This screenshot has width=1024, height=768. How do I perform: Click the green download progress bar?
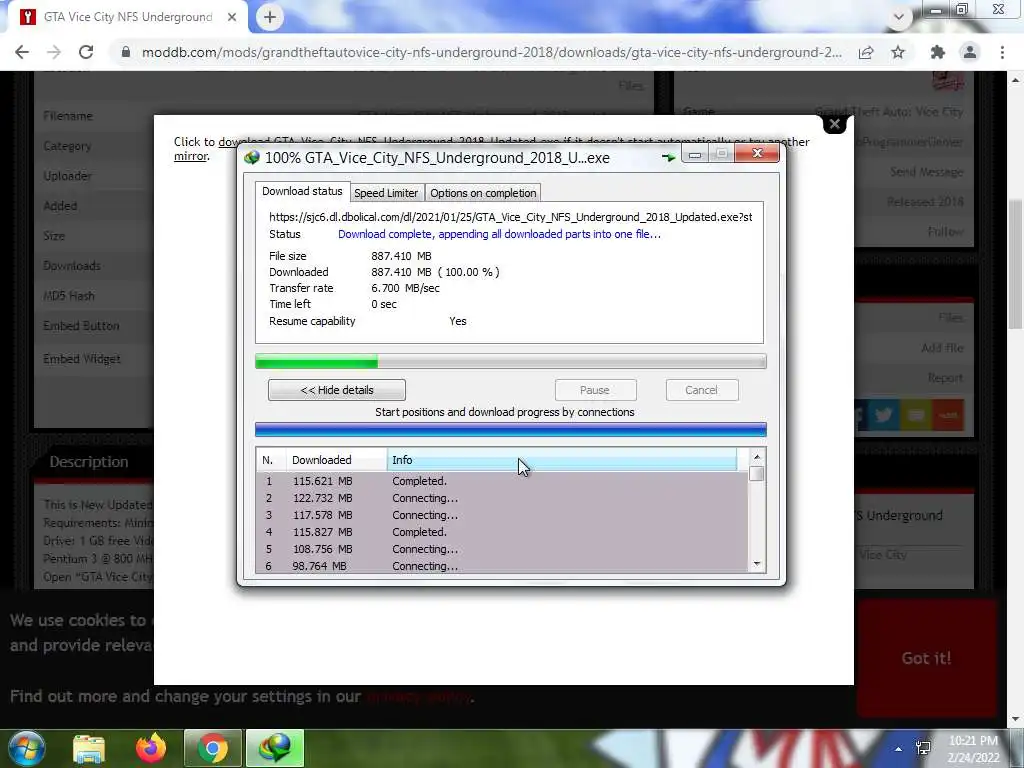(x=511, y=361)
